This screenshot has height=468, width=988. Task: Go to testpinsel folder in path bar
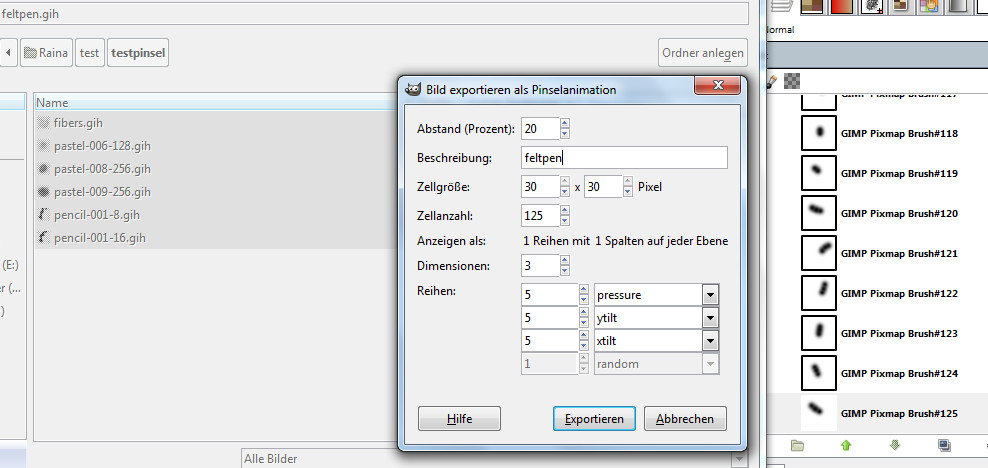(138, 53)
